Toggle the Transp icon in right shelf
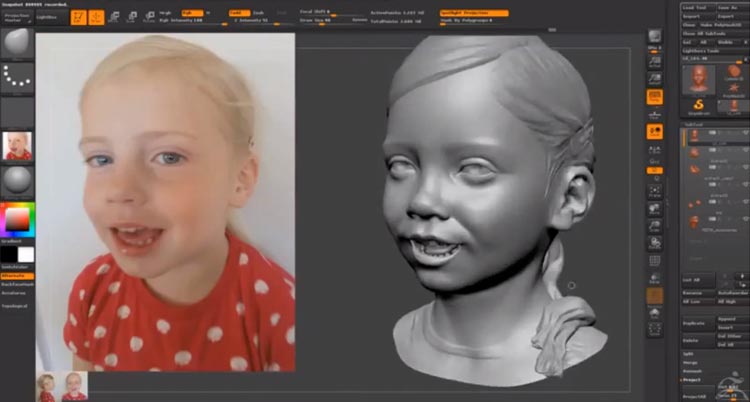The height and width of the screenshot is (402, 750). click(655, 278)
